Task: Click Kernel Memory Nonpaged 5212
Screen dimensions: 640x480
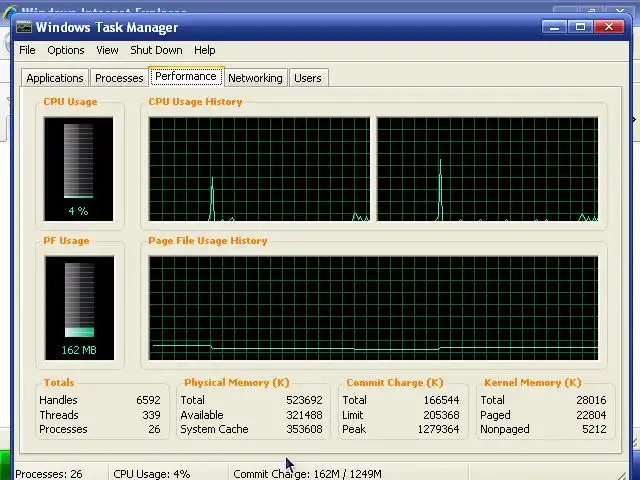Action: pyautogui.click(x=594, y=429)
